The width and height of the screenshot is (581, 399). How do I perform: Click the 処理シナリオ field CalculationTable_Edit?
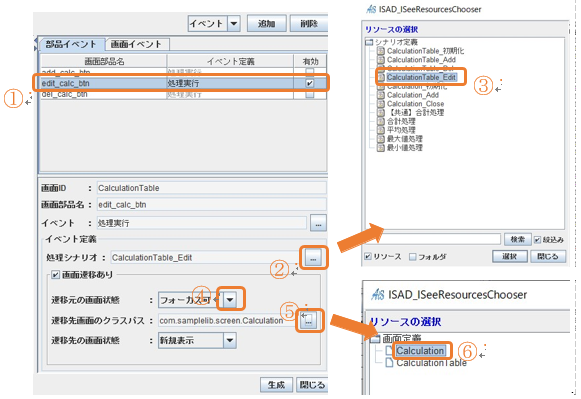click(x=206, y=257)
